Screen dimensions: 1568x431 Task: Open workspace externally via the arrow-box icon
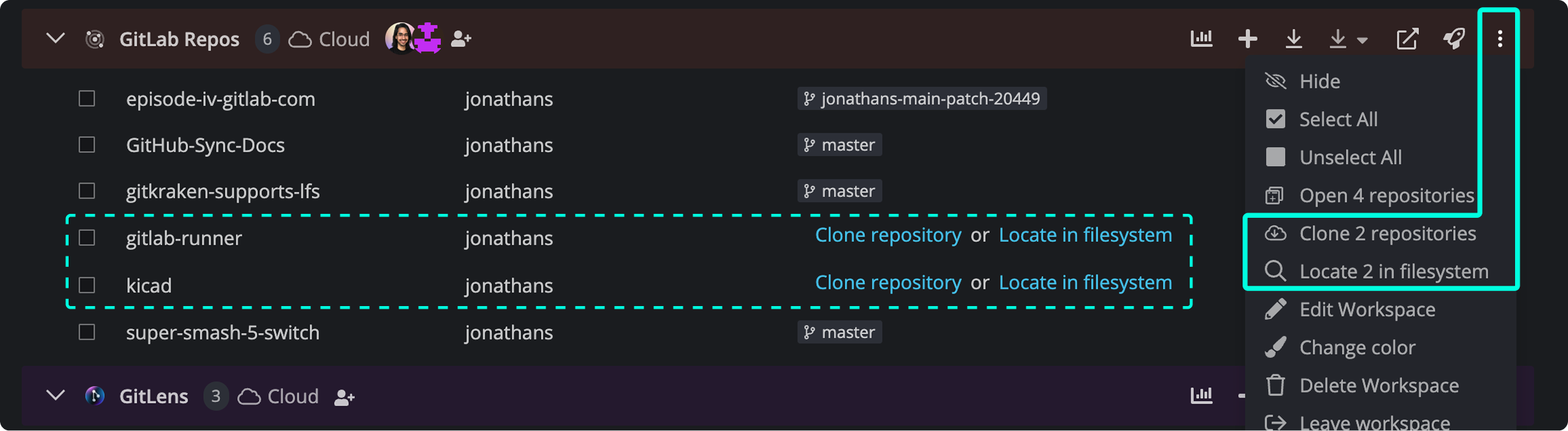[x=1408, y=39]
